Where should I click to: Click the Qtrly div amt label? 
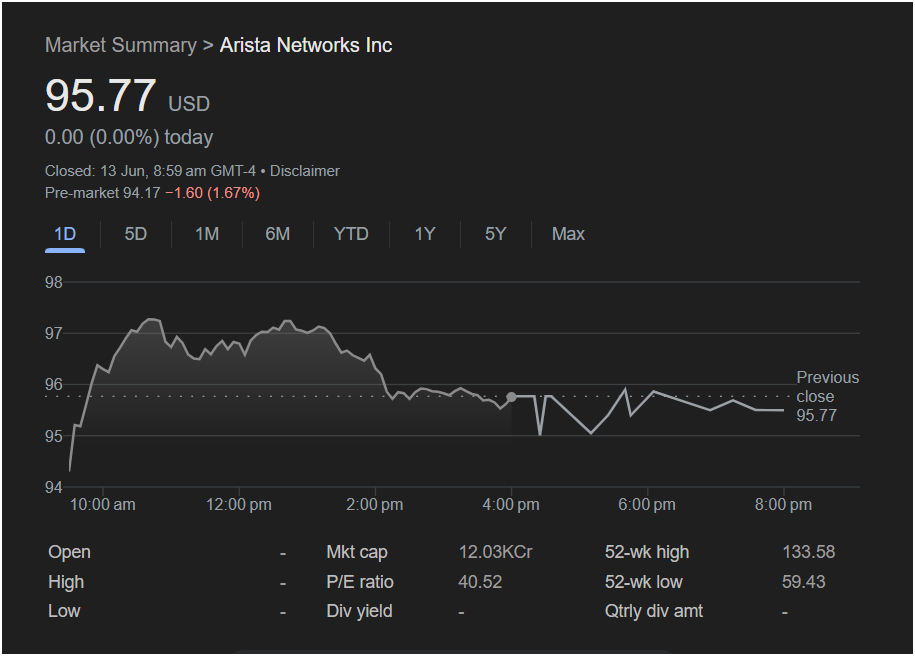(654, 611)
